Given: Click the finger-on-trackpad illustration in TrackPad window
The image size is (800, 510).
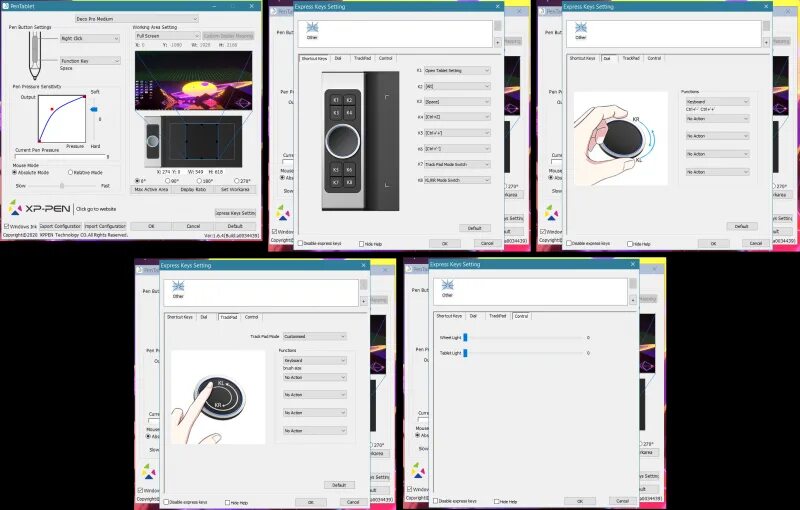Looking at the screenshot, I should pos(218,397).
